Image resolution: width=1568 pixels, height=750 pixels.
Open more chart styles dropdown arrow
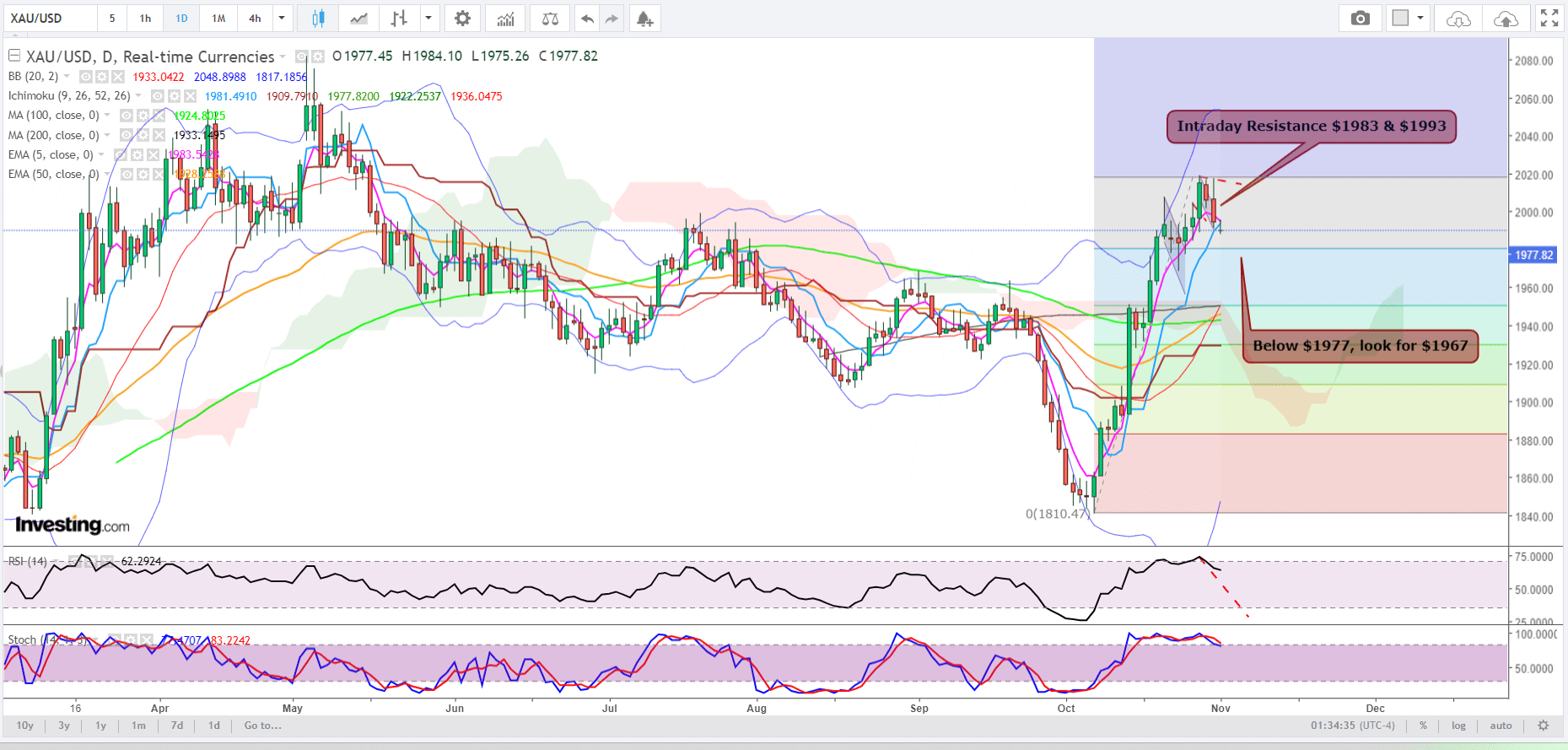428,19
